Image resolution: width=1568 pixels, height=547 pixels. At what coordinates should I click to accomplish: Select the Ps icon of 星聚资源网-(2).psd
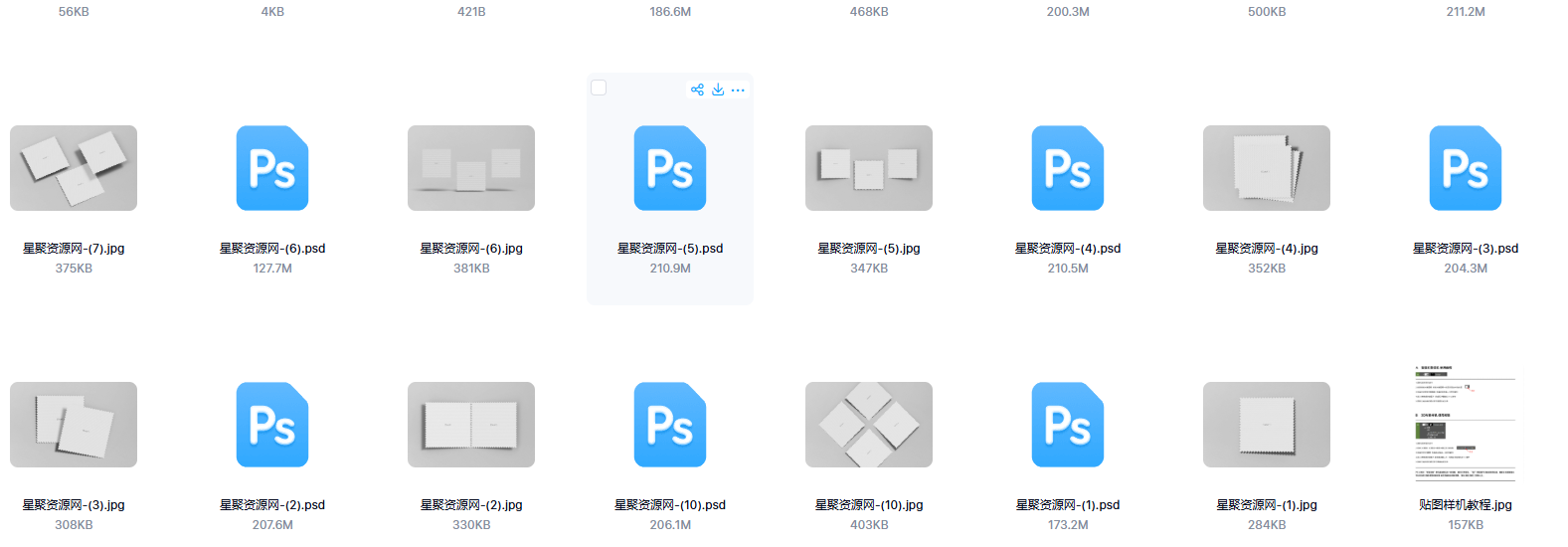[x=272, y=425]
